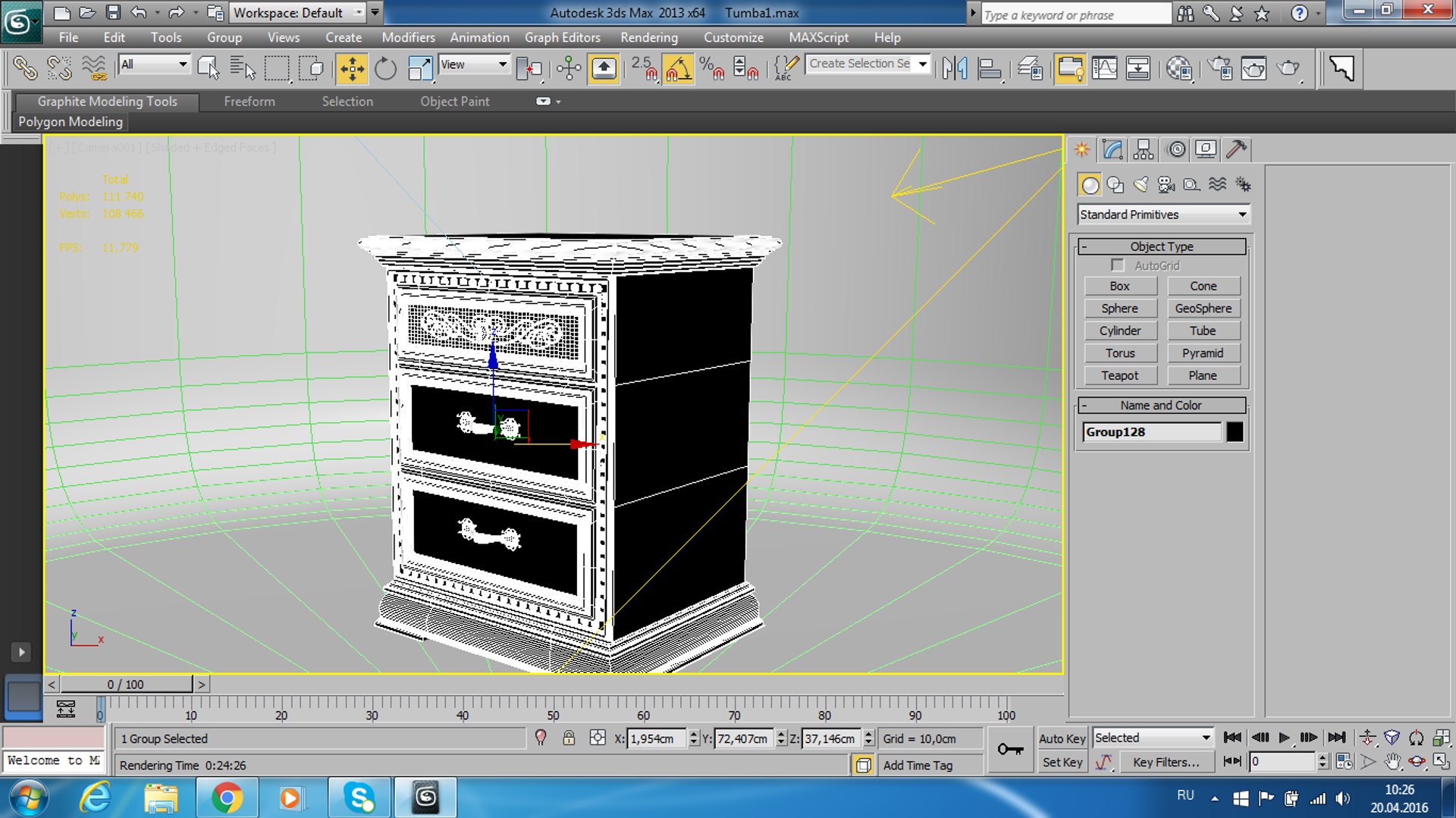Image resolution: width=1456 pixels, height=818 pixels.
Task: Open the Graph Editors menu
Action: pos(563,37)
